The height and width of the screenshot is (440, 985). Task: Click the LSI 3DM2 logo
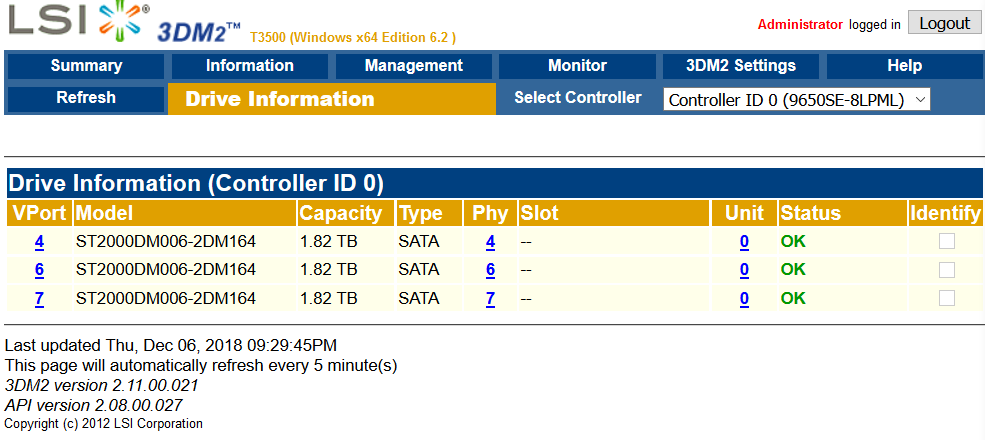tap(124, 23)
